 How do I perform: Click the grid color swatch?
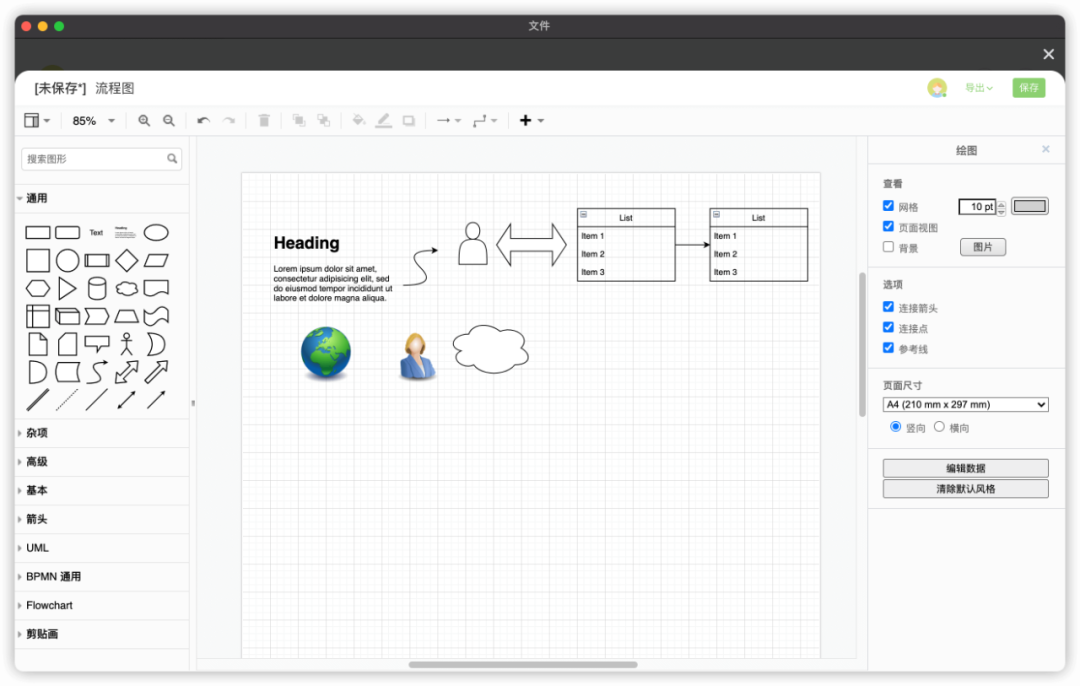click(1030, 207)
